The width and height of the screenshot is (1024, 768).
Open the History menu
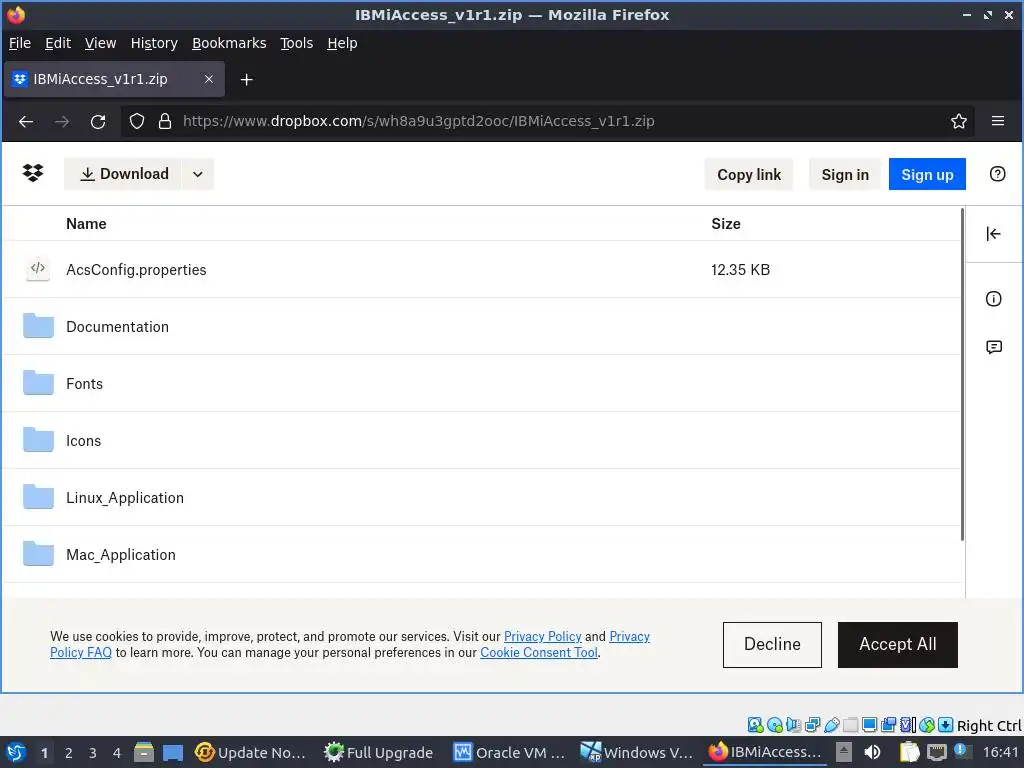point(153,43)
